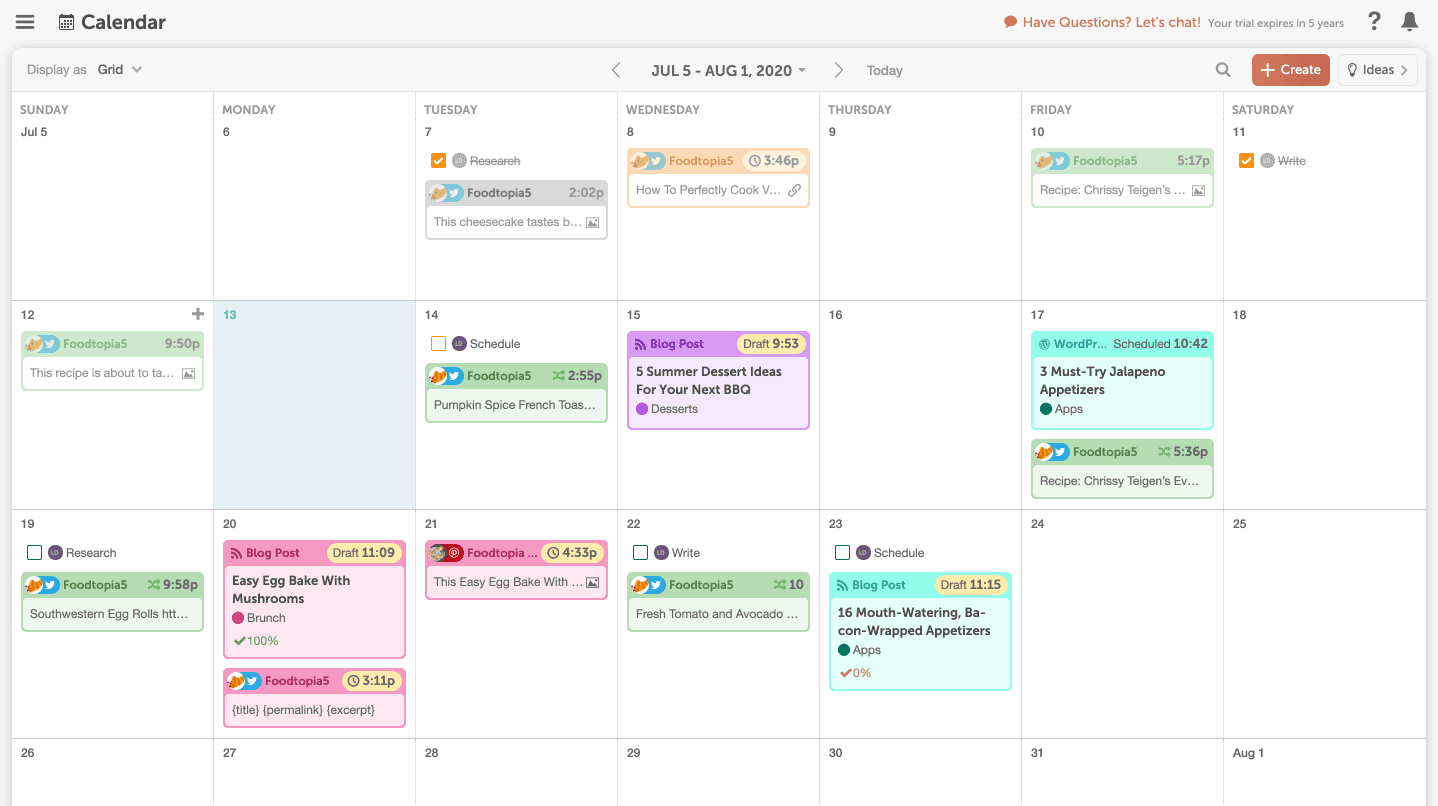Open the Ideas panel
The width and height of the screenshot is (1438, 806).
pyautogui.click(x=1377, y=69)
